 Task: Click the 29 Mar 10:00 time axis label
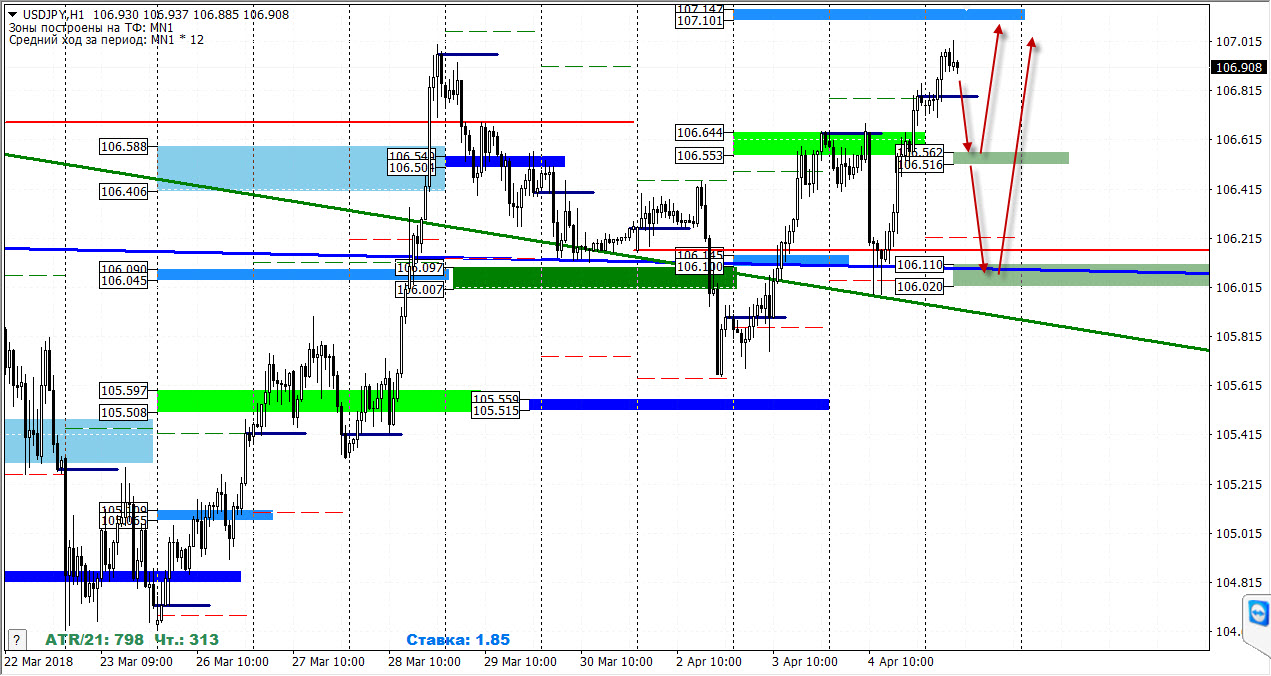coord(521,662)
